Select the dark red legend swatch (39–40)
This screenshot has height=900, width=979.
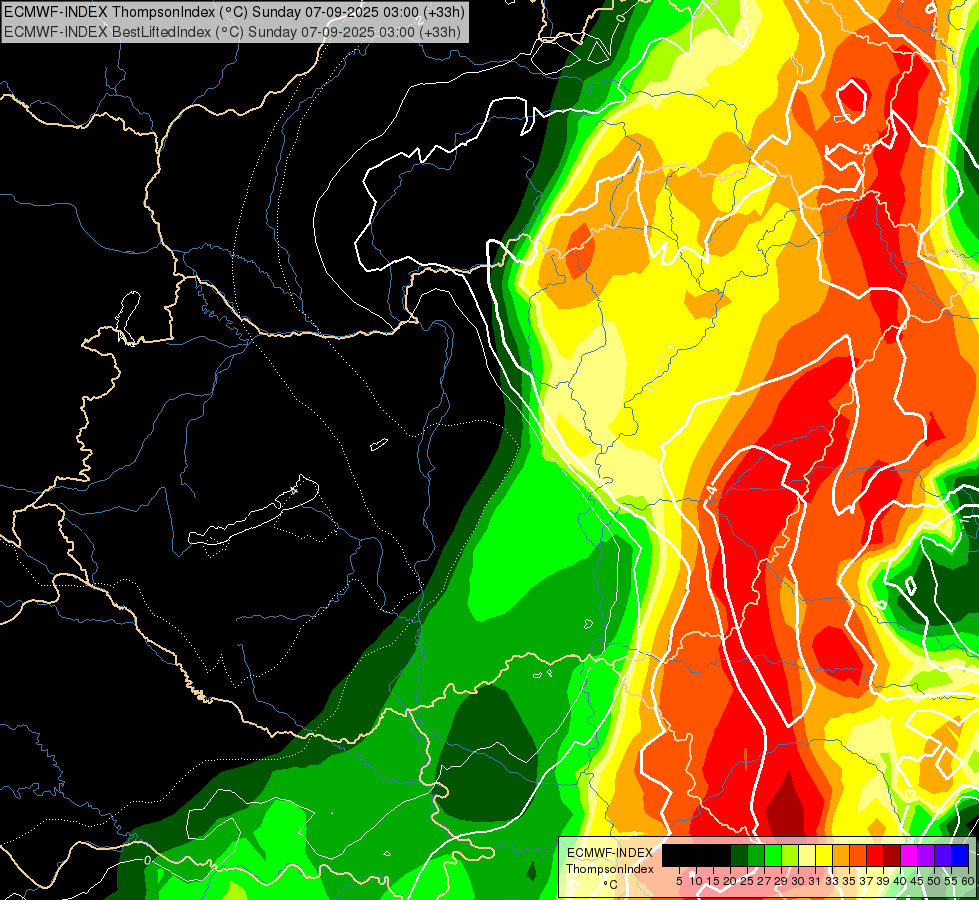(x=892, y=856)
